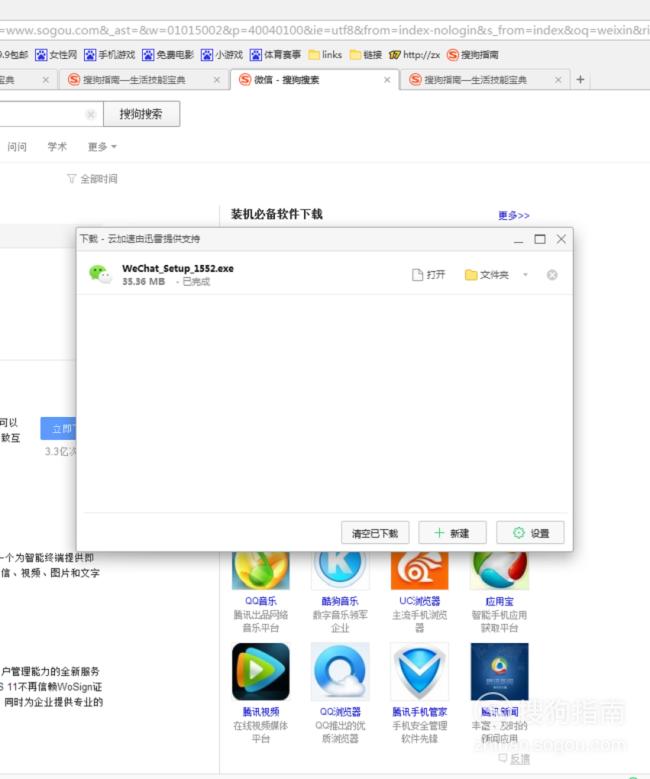Open the 手机游戏 bookmark
650x779 pixels.
coord(110,55)
